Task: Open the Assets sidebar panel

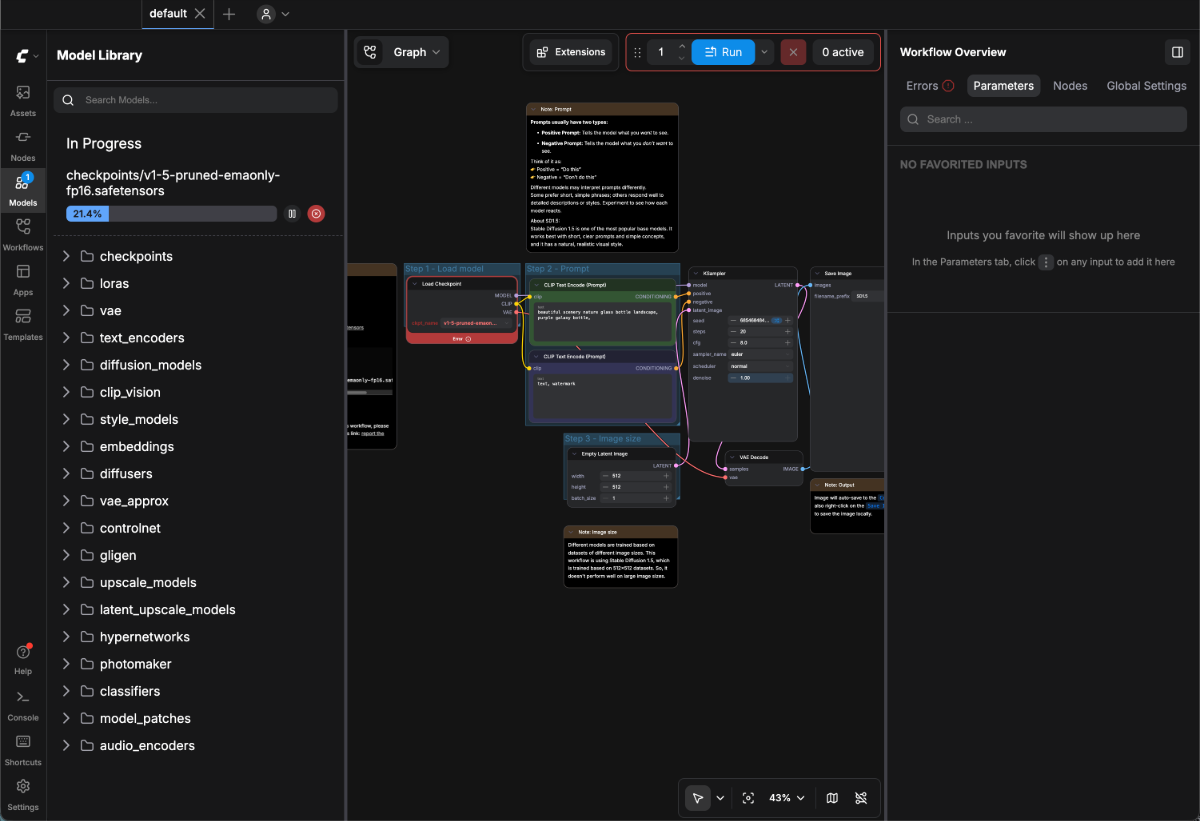Action: coord(23,101)
